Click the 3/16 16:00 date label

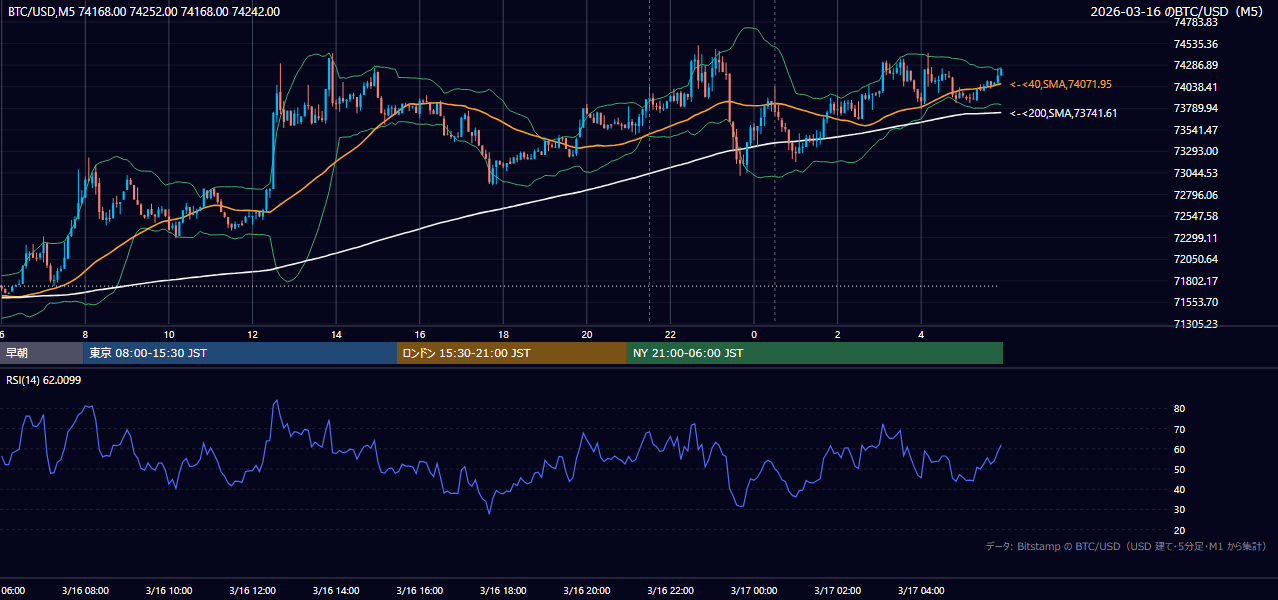(420, 590)
